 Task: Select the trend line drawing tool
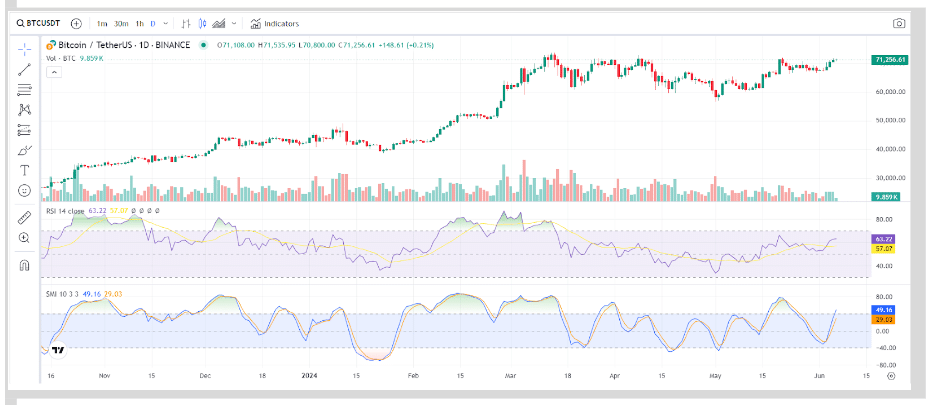(x=25, y=70)
